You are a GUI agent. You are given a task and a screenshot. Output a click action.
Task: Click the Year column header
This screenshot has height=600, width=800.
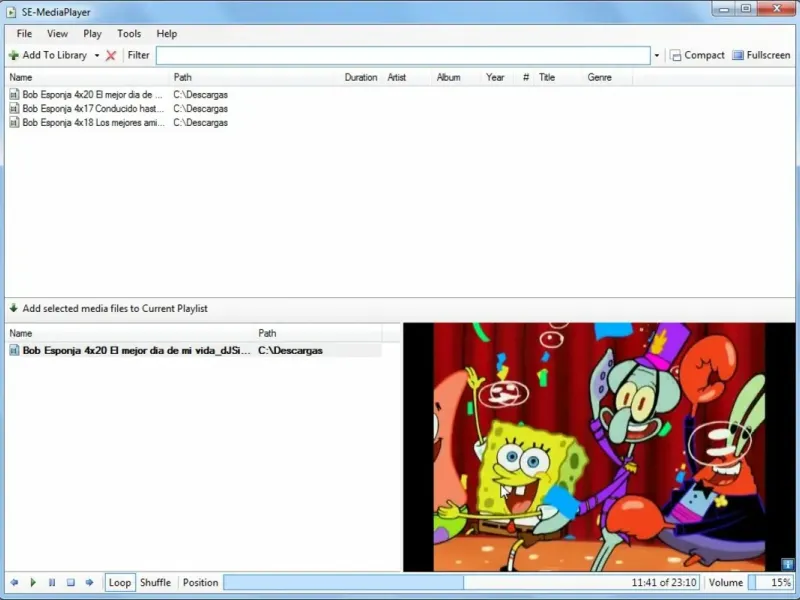pyautogui.click(x=495, y=78)
